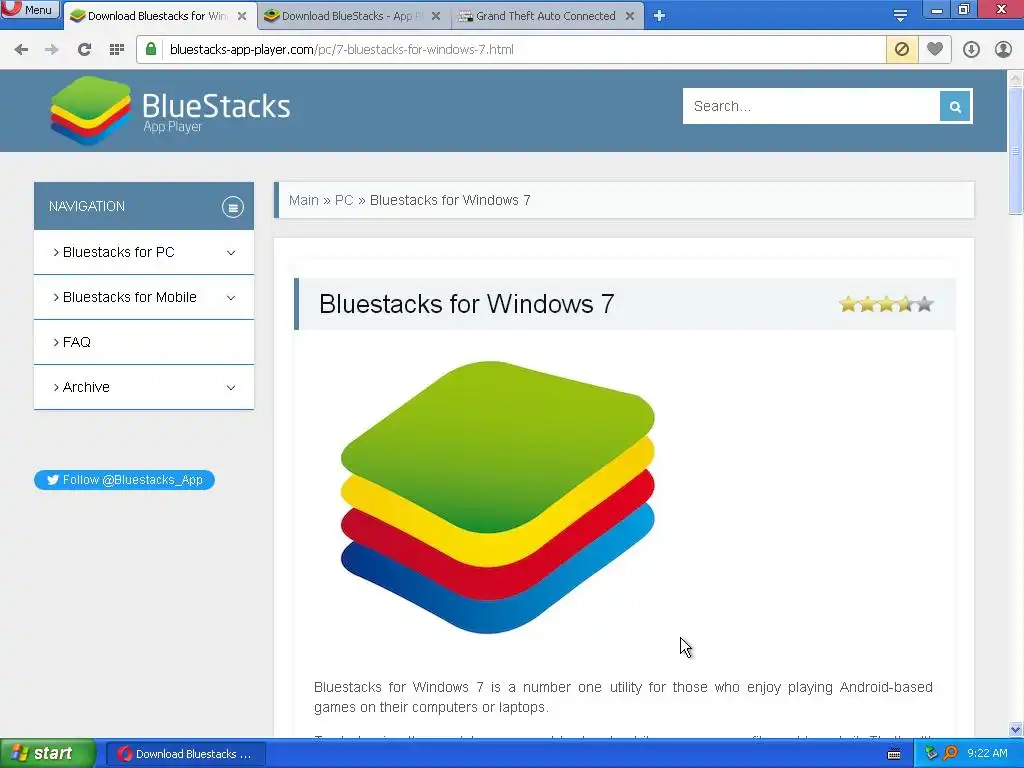Open the Windows start button
The image size is (1024, 768).
point(47,754)
